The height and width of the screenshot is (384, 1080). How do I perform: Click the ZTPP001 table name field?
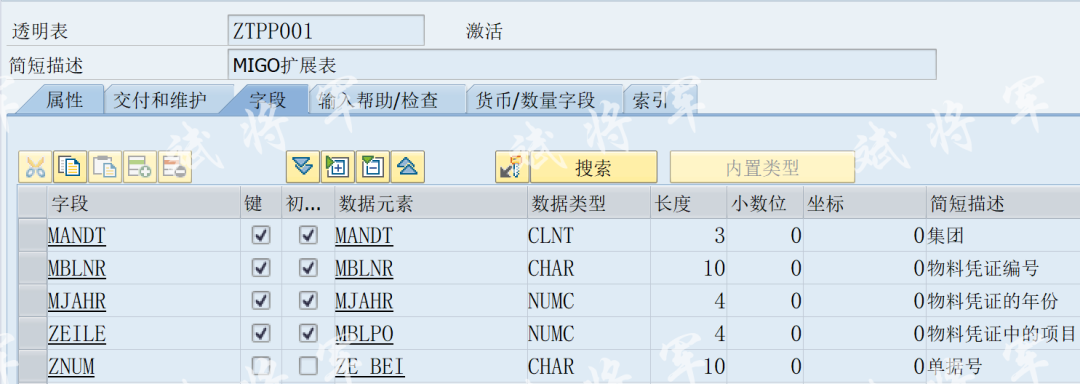(x=326, y=31)
